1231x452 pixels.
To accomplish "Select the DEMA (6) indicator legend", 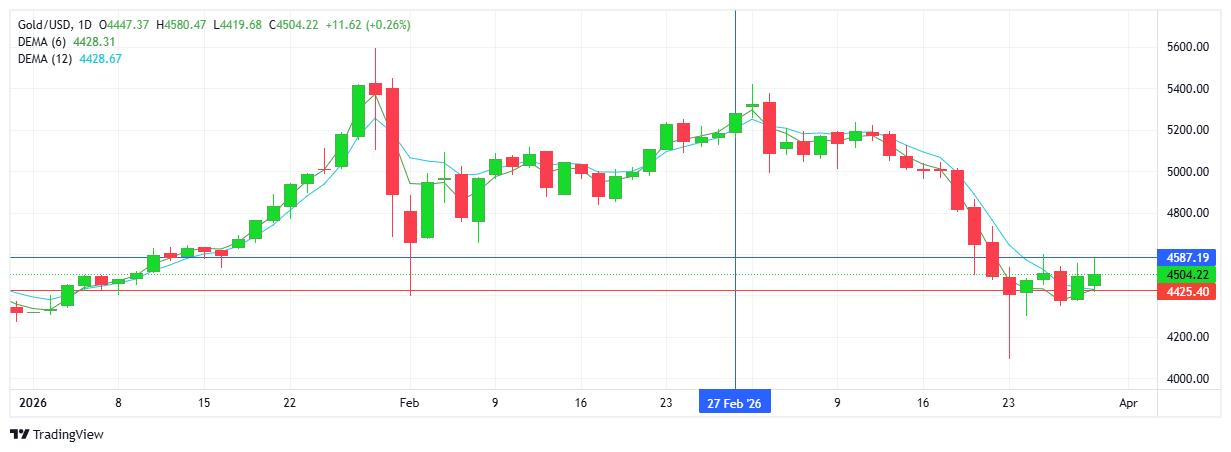I will 43,41.
